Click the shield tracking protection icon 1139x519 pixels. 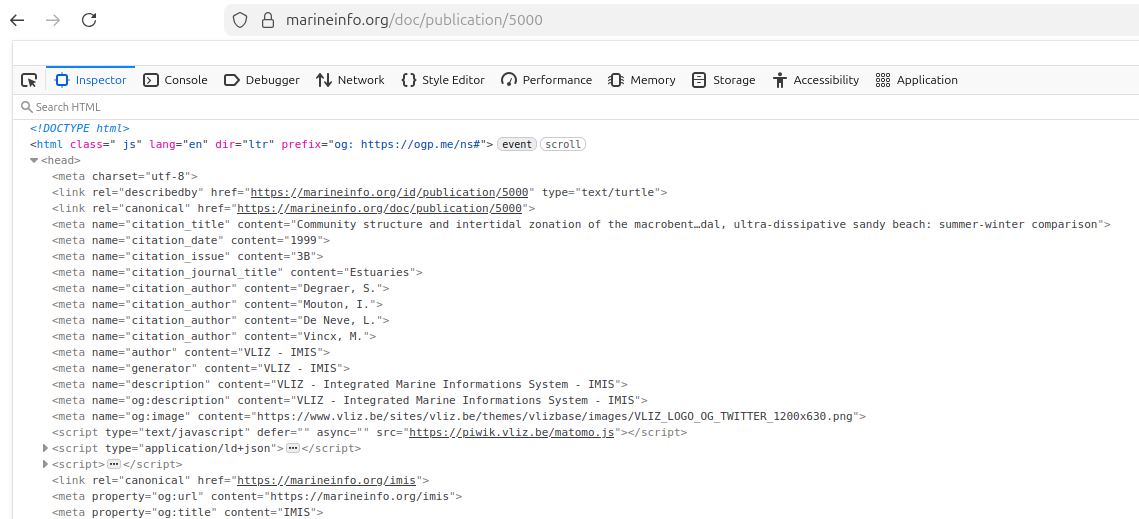[x=240, y=20]
